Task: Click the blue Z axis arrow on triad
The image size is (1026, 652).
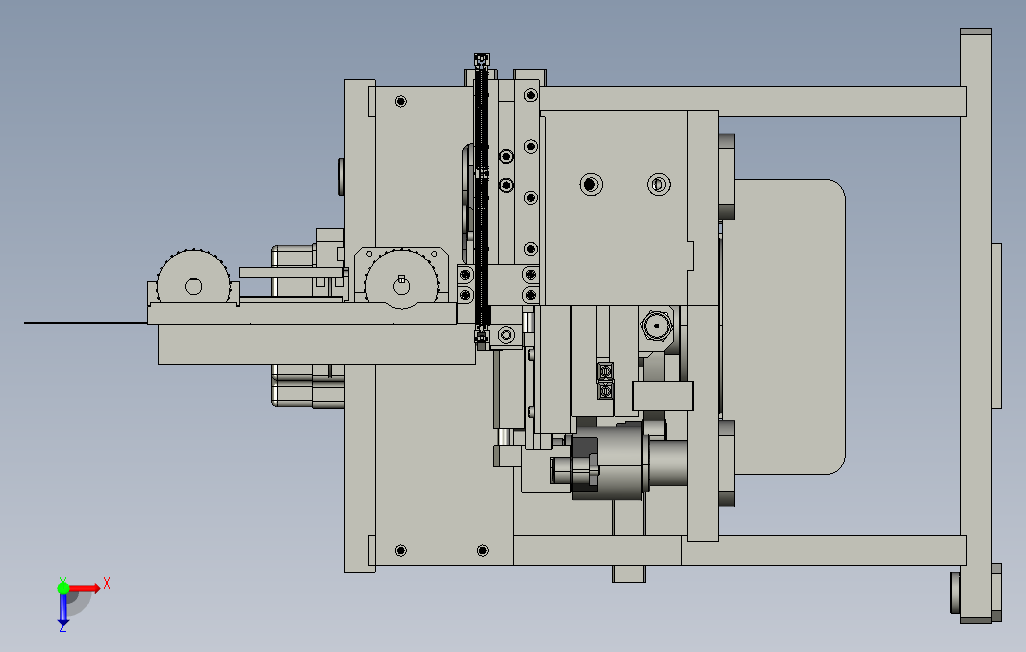Action: coord(63,610)
